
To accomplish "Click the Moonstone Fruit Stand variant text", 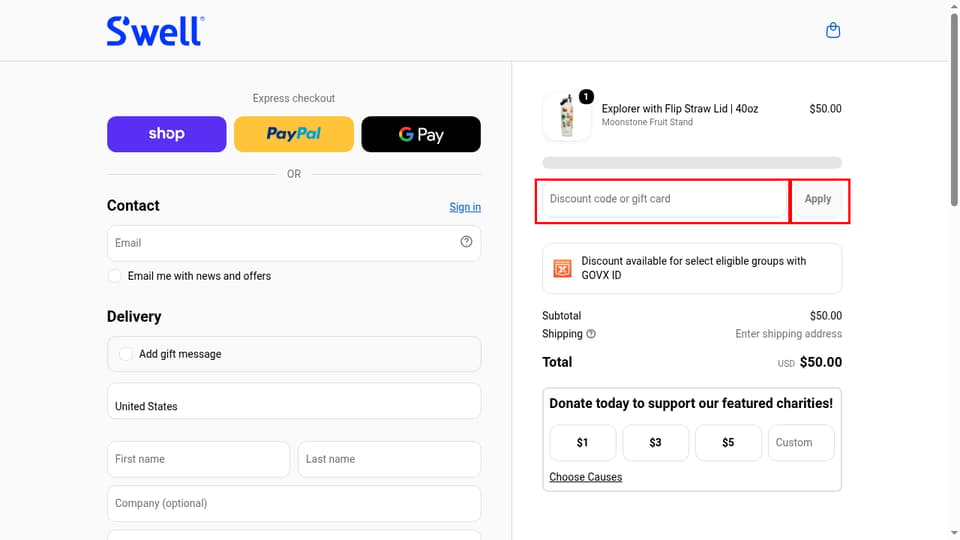I will 647,122.
